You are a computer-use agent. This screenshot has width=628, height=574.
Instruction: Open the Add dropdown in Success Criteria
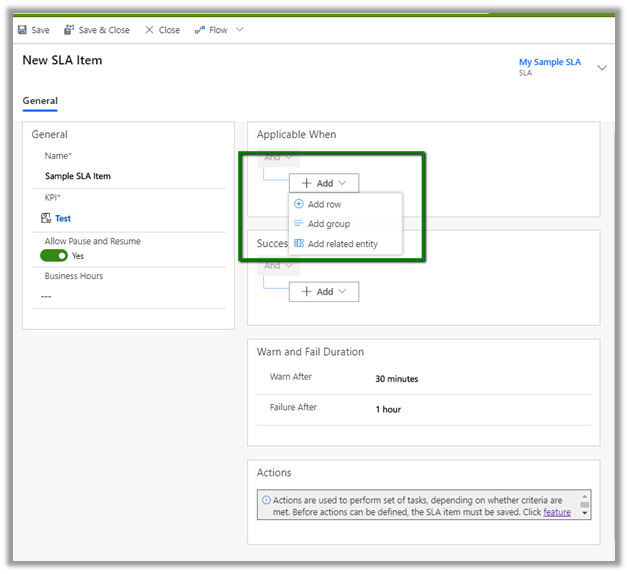(x=324, y=292)
